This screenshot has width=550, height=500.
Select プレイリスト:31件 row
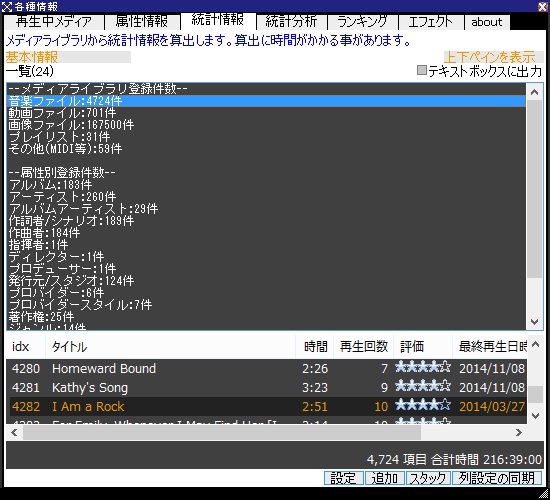click(x=266, y=137)
